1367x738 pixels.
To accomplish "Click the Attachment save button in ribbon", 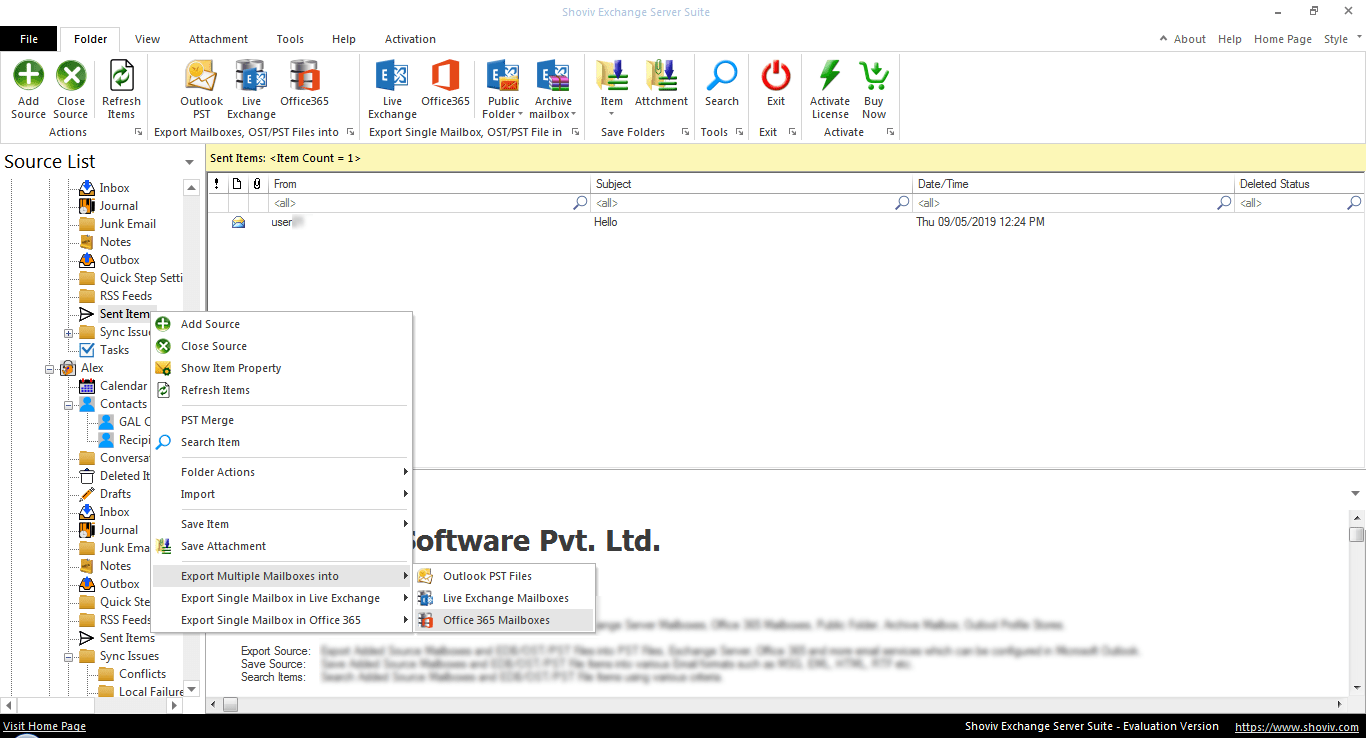I will coord(661,83).
